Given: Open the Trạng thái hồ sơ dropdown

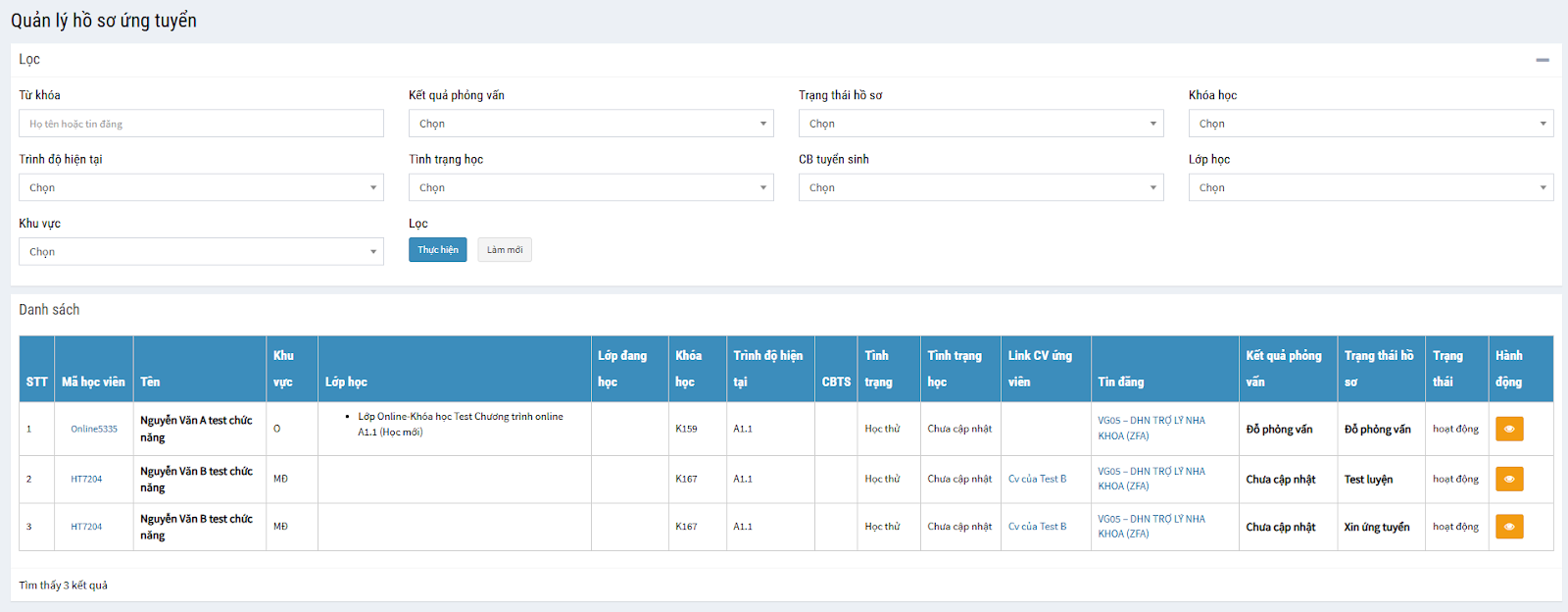Looking at the screenshot, I should [981, 124].
